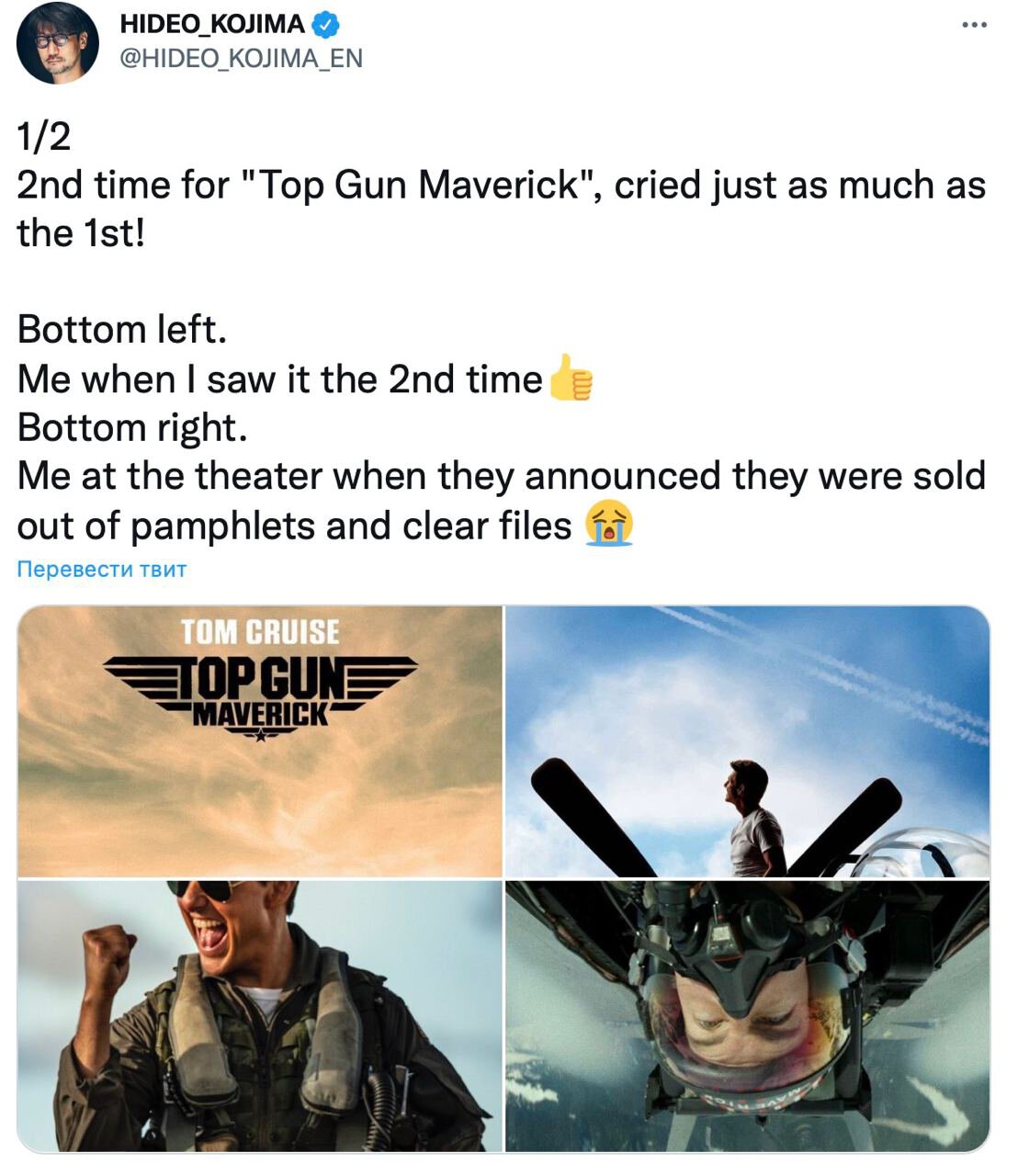
Task: Click the 'Bottom right.' line of tweet text
Action: pyautogui.click(x=132, y=427)
